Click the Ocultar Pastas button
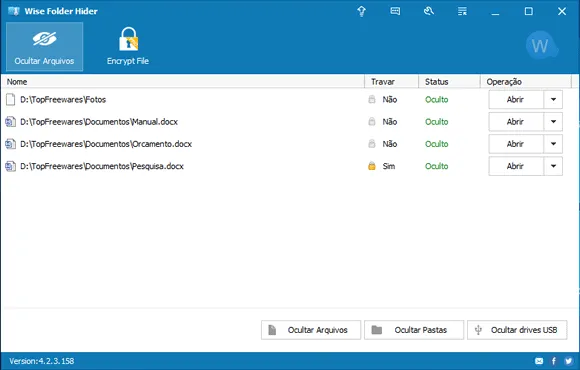 coord(414,330)
